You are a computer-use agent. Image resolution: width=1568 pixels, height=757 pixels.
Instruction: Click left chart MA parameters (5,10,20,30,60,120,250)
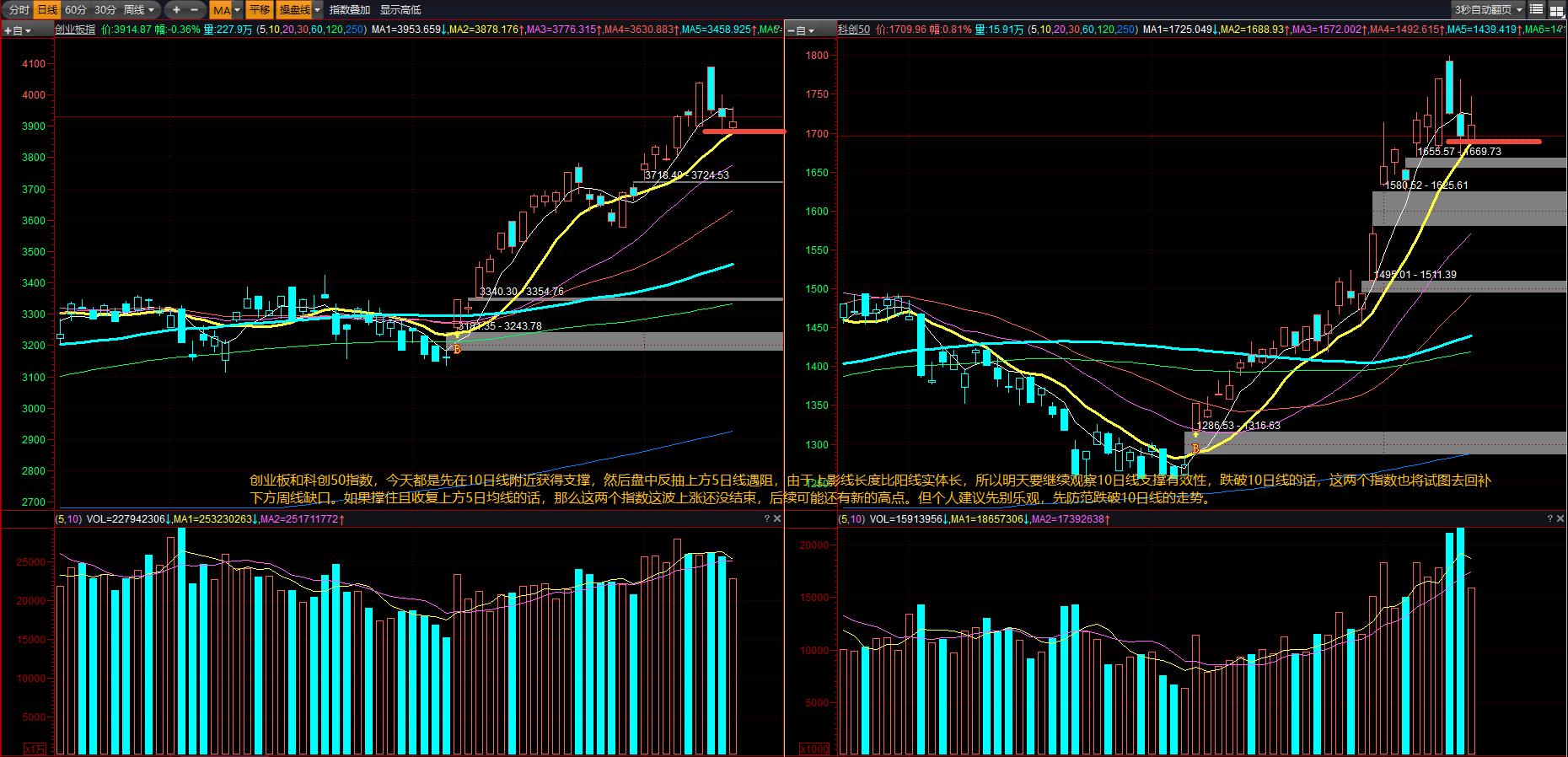tap(312, 30)
